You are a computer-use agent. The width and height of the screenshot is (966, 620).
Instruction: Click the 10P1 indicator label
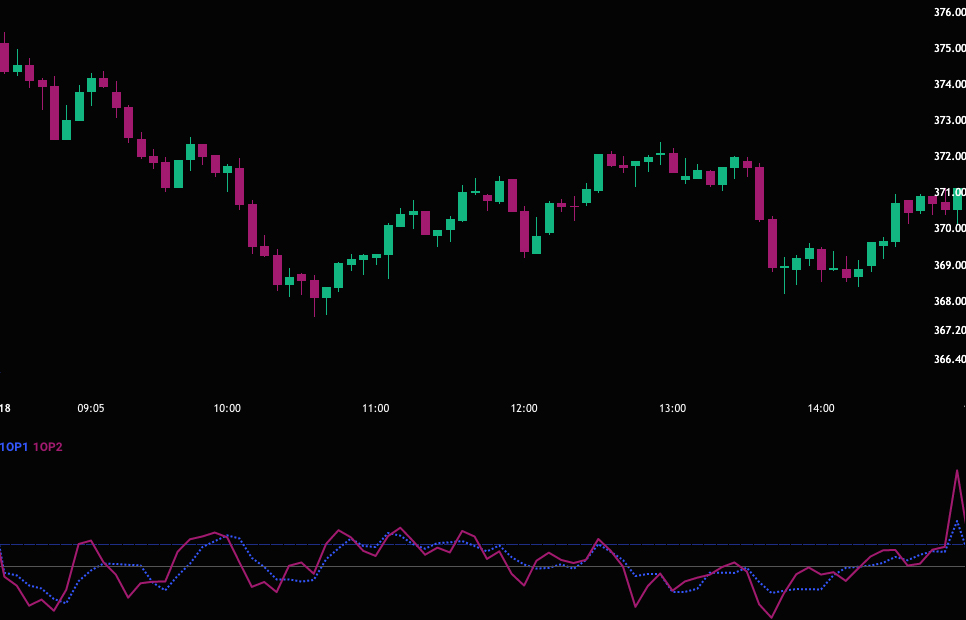14,447
